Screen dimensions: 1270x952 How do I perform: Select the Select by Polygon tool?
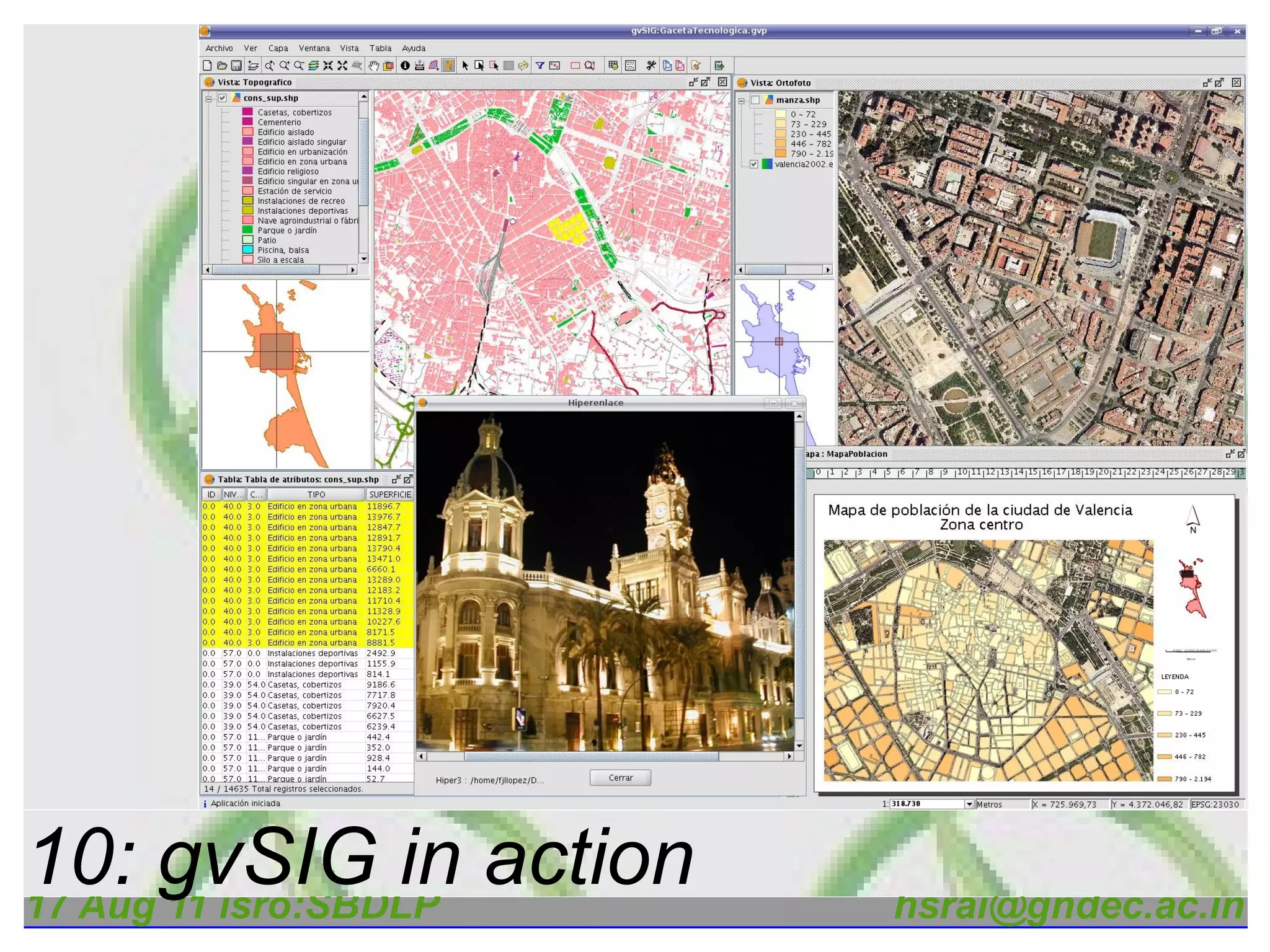click(494, 66)
